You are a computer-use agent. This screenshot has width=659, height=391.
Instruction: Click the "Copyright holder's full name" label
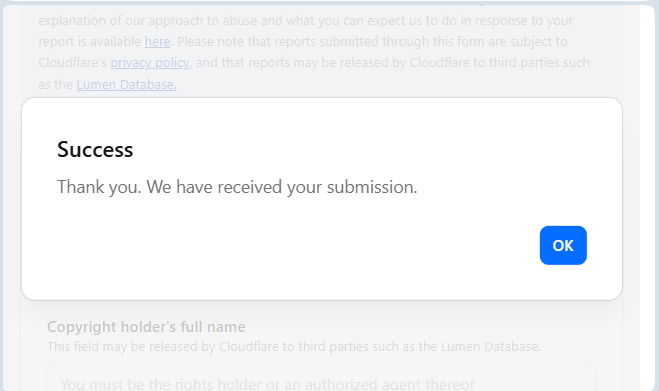(146, 327)
